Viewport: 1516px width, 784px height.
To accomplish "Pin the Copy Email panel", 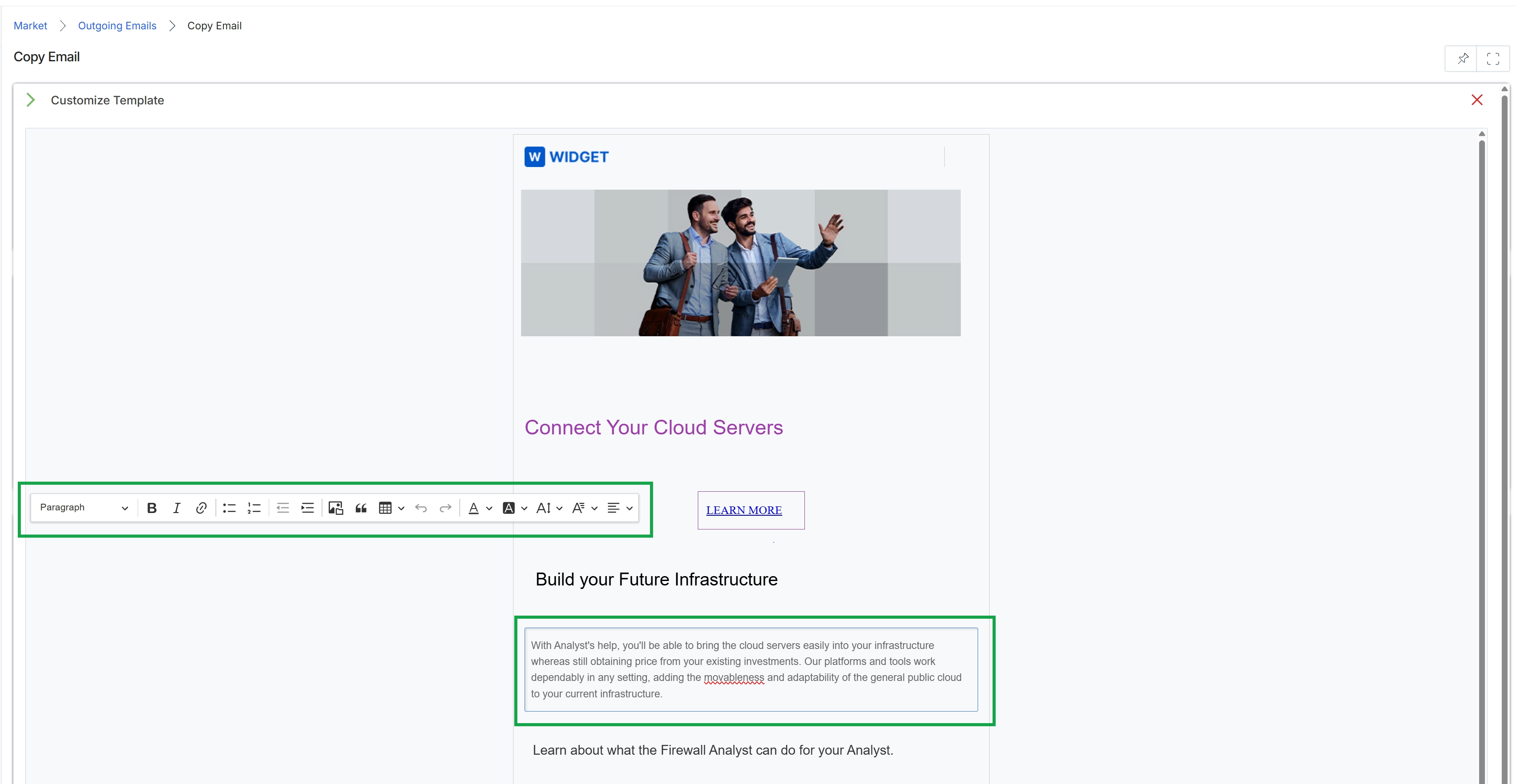I will (x=1462, y=58).
